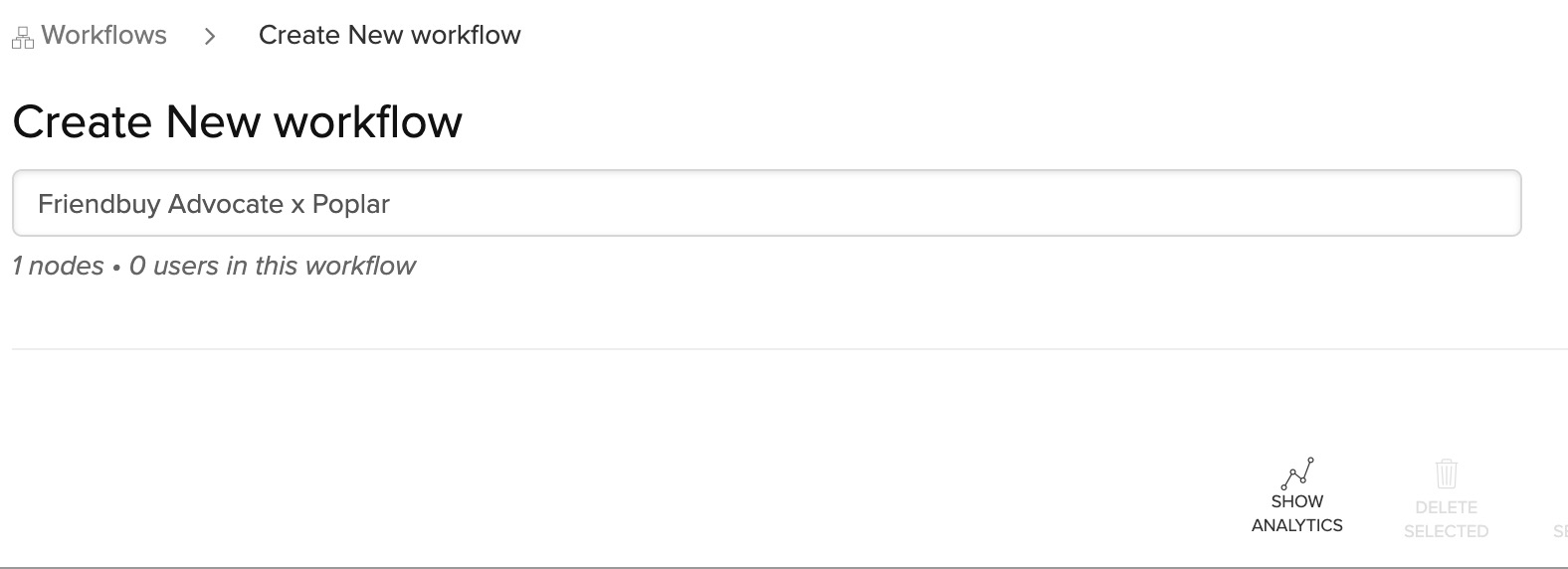This screenshot has width=1568, height=569.
Task: Place cursor at 'Friendbuy' in the name field
Action: coord(98,204)
